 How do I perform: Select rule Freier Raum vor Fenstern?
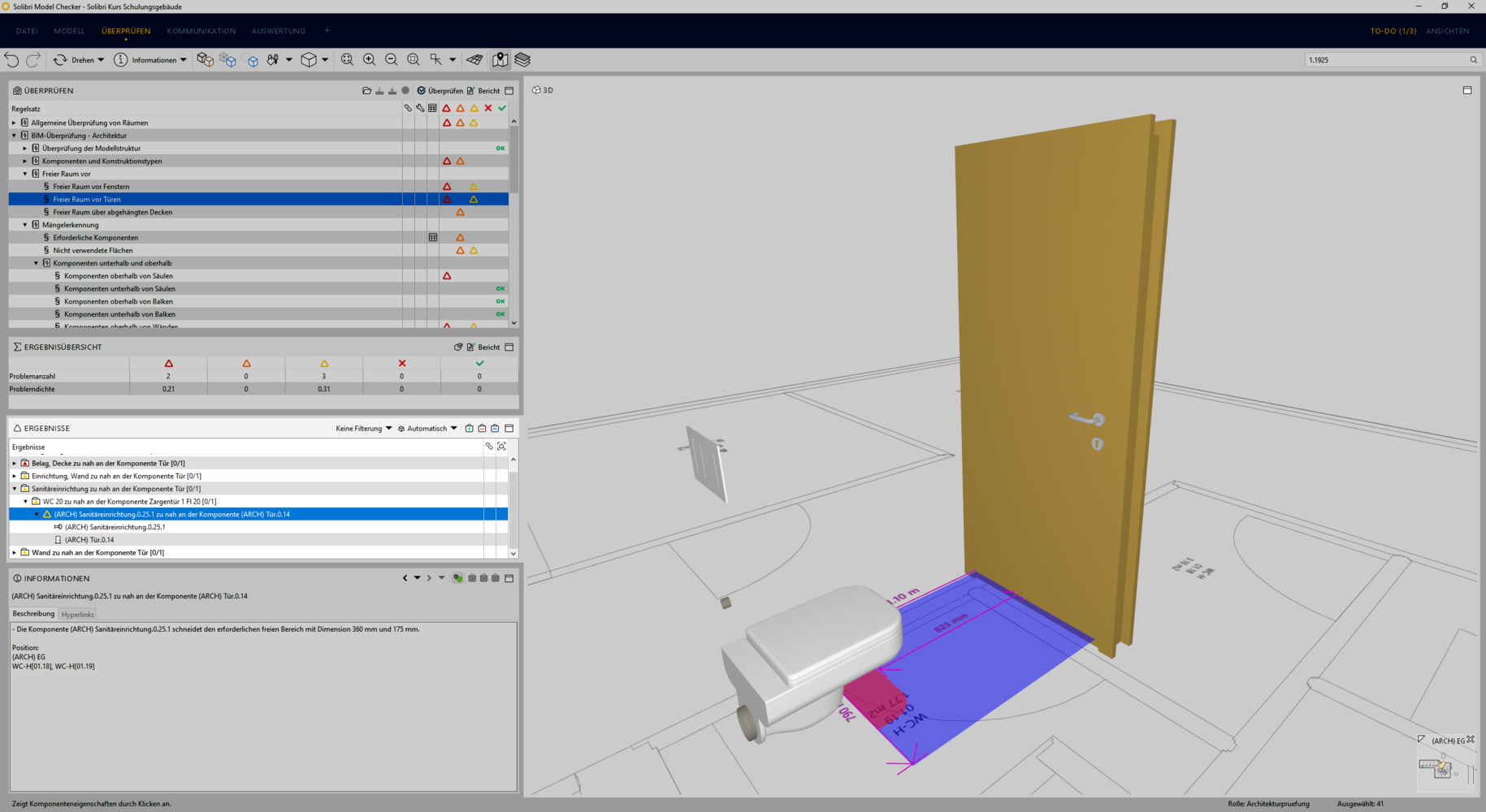point(91,187)
